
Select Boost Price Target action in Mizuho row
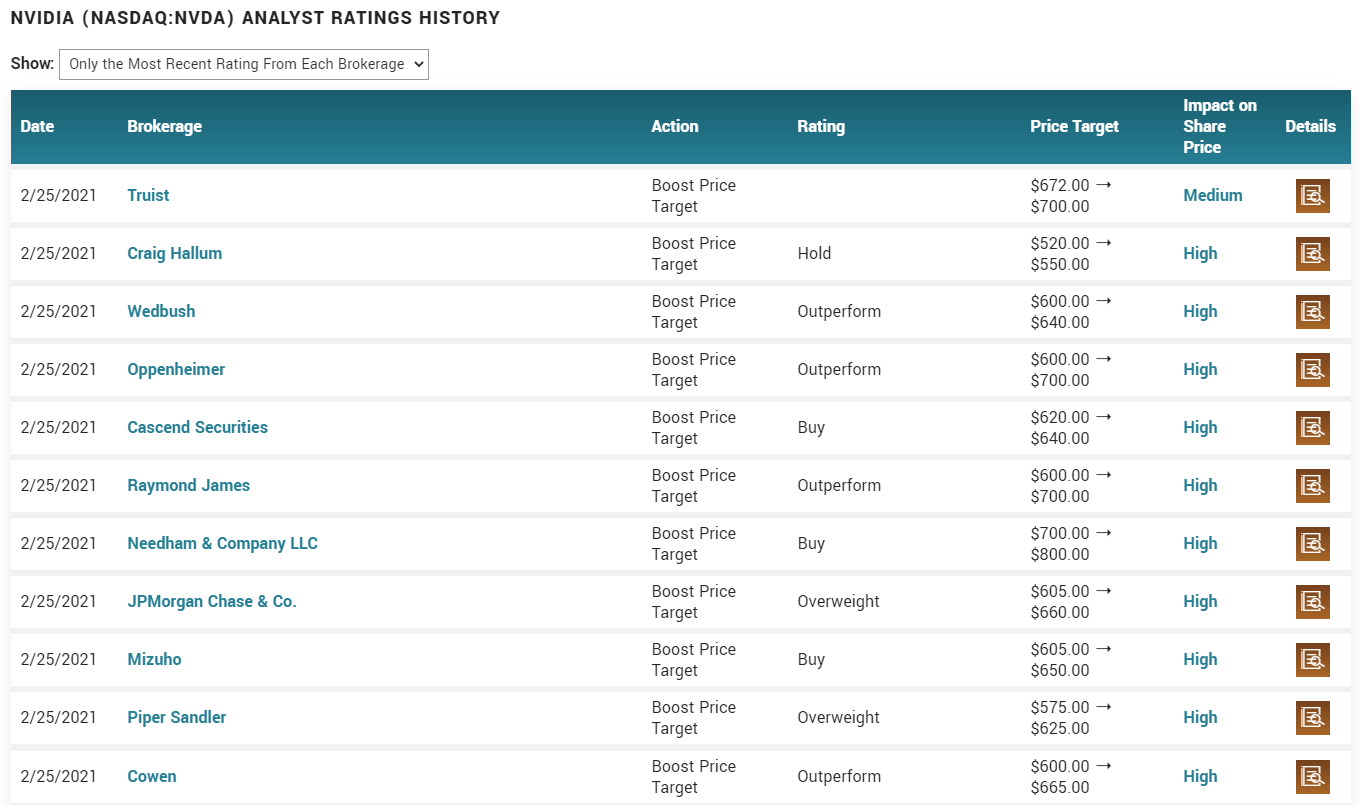click(693, 660)
